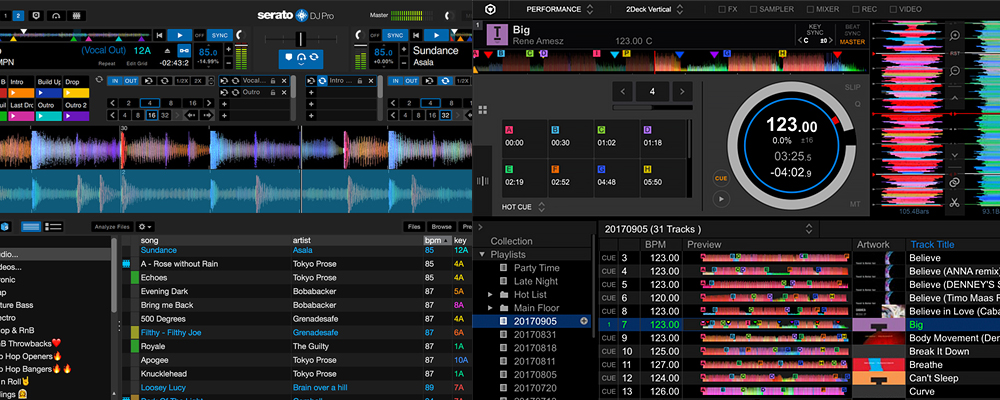The width and height of the screenshot is (1000, 400).
Task: Play the Serato right deck Sundance track
Action: [437, 35]
